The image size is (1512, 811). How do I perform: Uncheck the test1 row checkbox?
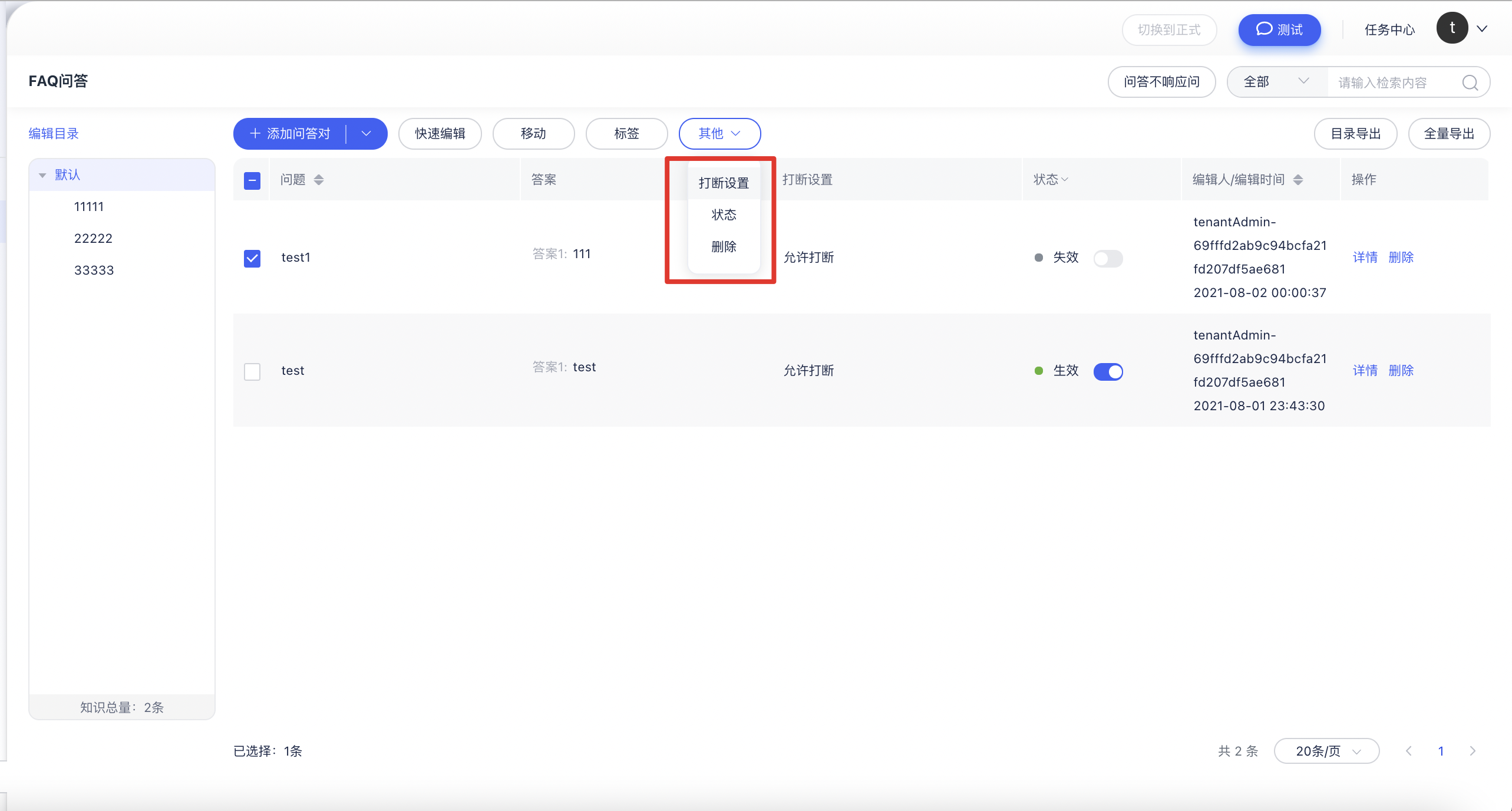pos(252,258)
